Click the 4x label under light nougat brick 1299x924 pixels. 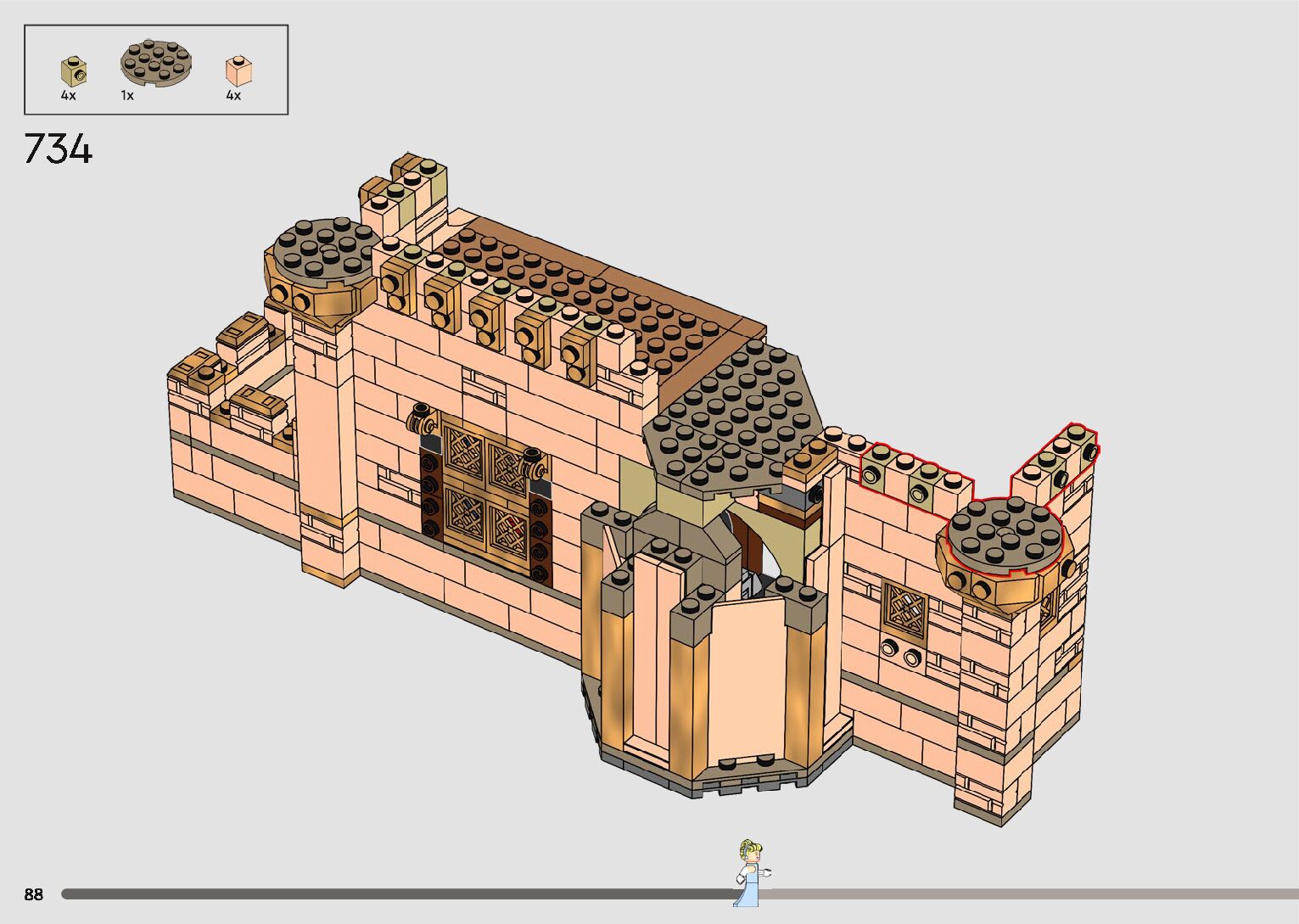[x=233, y=96]
